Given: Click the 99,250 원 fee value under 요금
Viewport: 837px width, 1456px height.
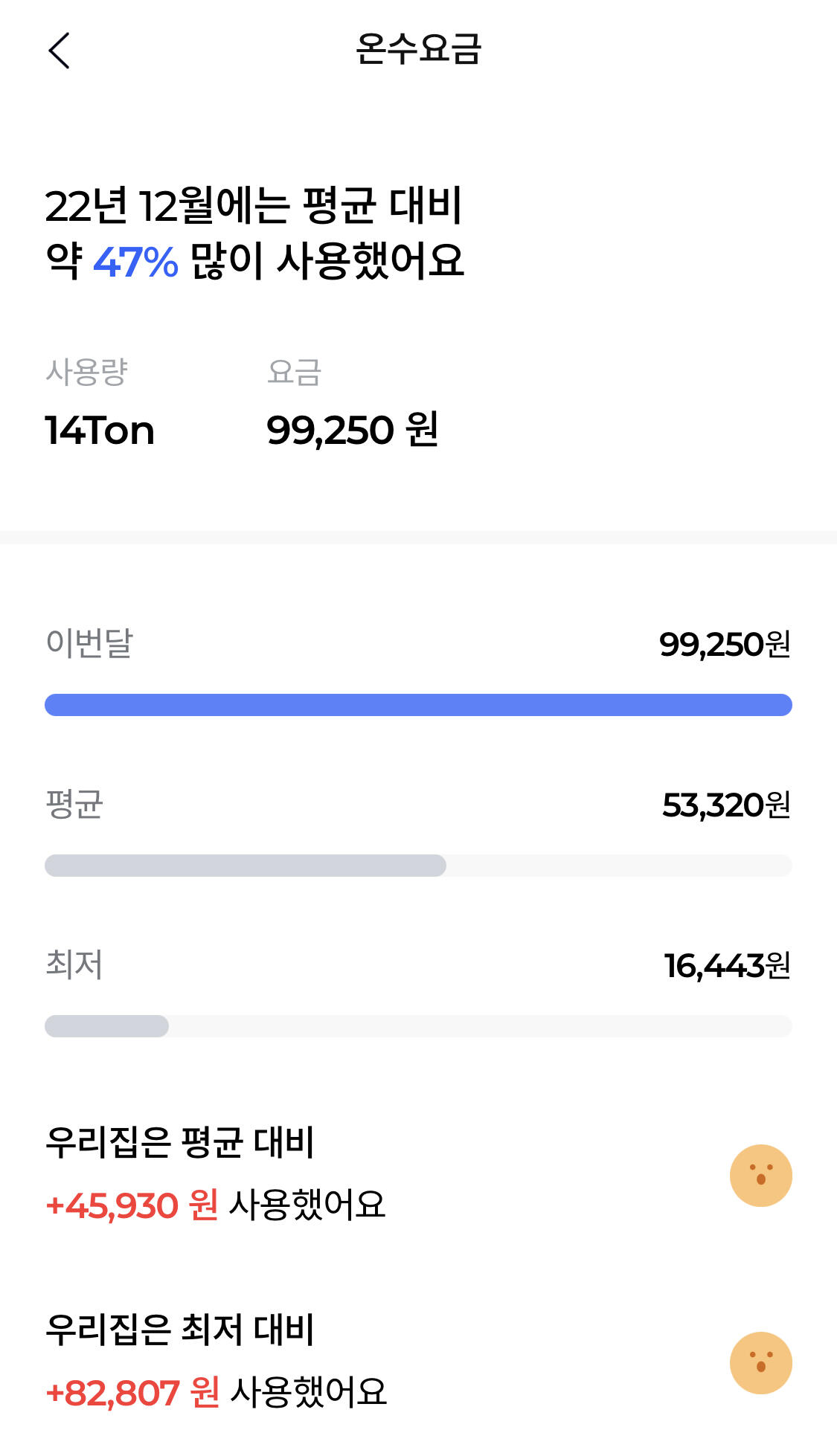Looking at the screenshot, I should click(x=352, y=431).
